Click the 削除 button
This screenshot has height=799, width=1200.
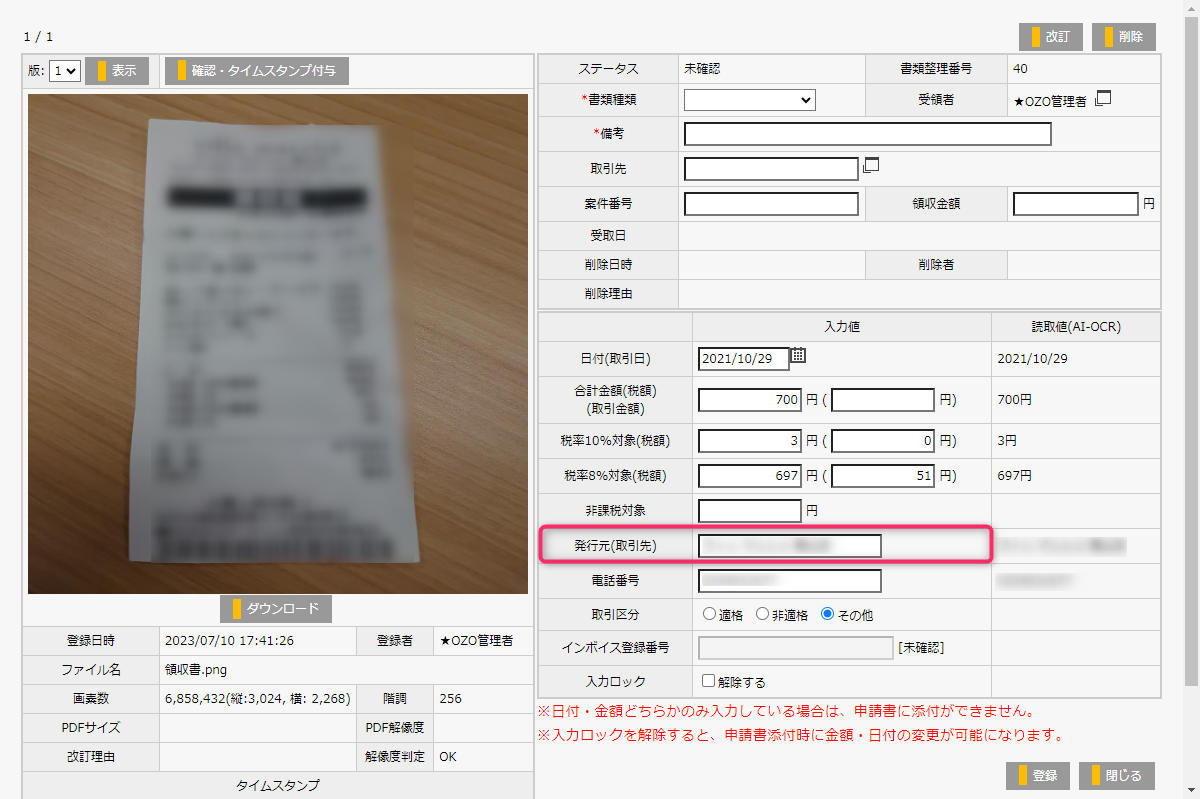[1124, 37]
